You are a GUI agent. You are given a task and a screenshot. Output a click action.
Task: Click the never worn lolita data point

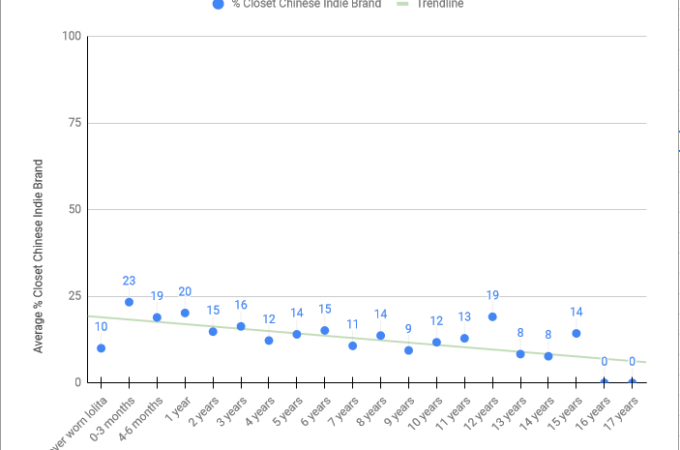tap(101, 348)
